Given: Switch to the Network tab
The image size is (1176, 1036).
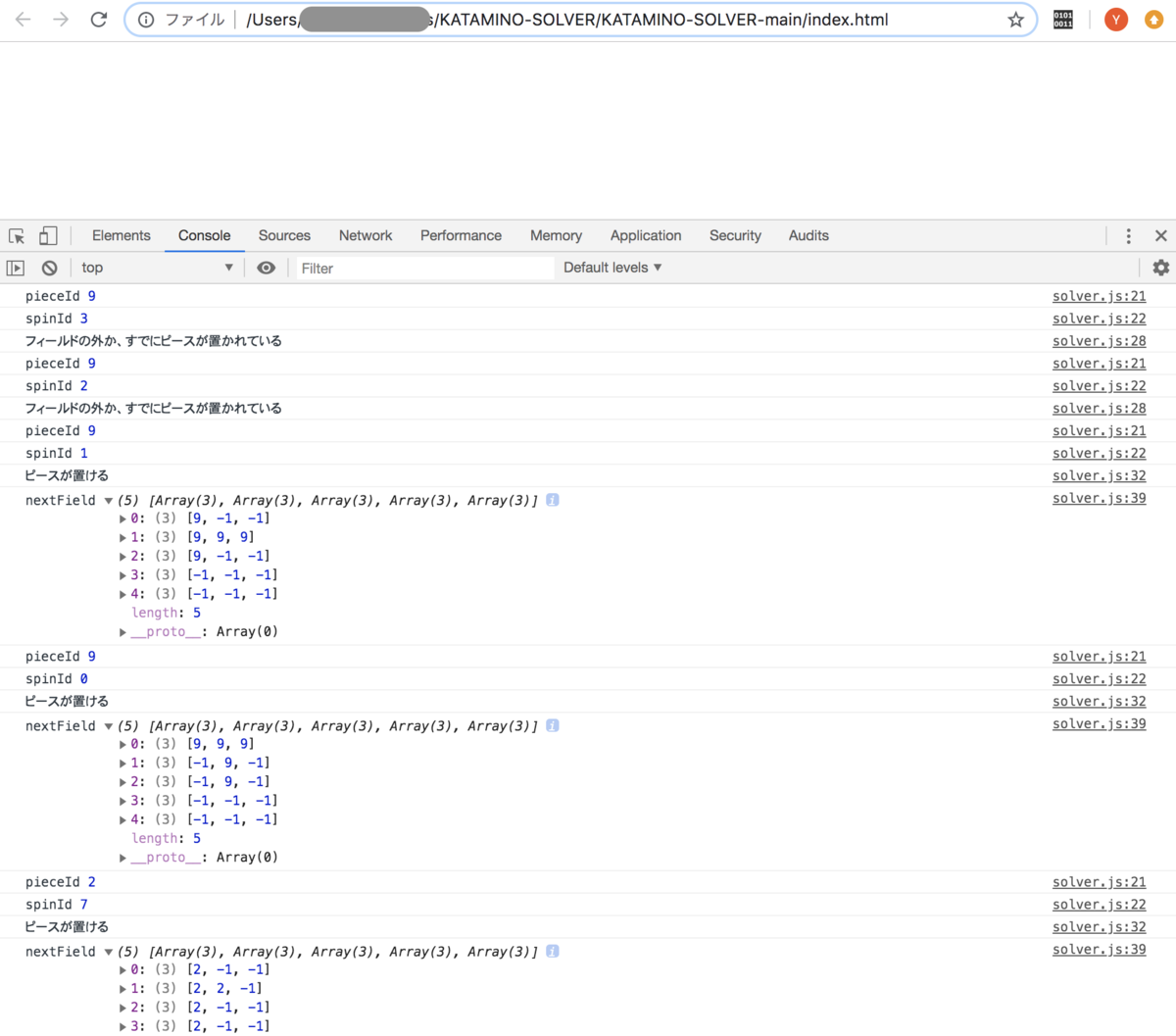Looking at the screenshot, I should 365,235.
